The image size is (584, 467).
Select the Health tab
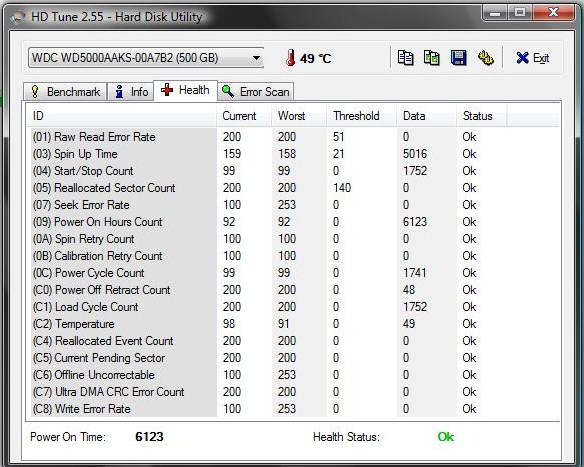click(x=185, y=90)
